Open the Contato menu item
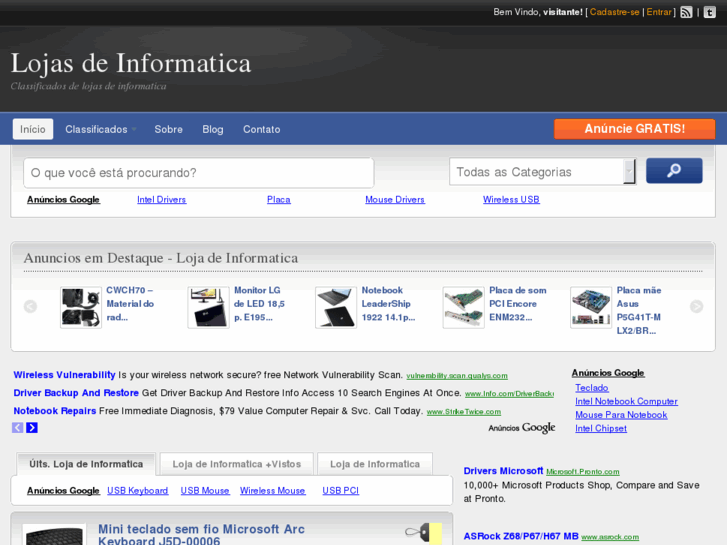Viewport: 727px width, 545px height. pos(261,129)
